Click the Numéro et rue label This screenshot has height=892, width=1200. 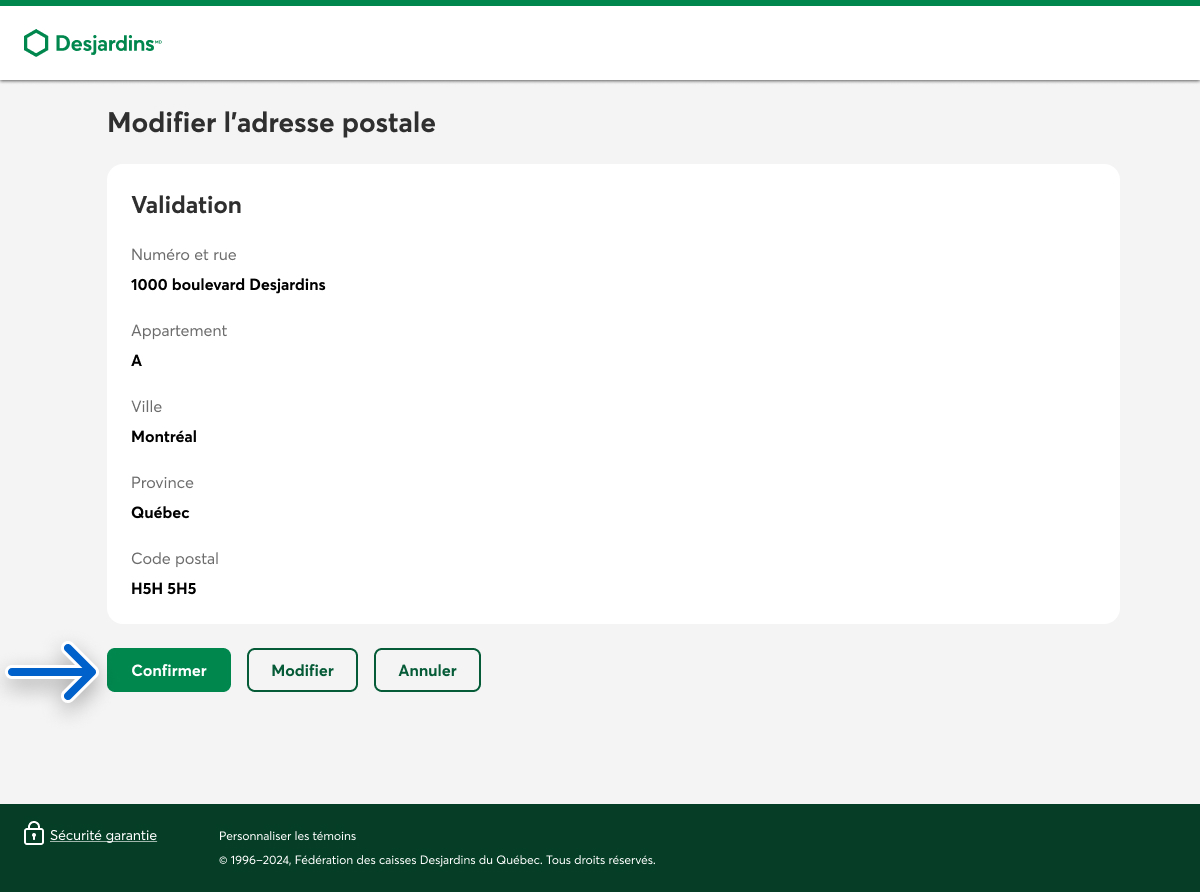pyautogui.click(x=183, y=255)
